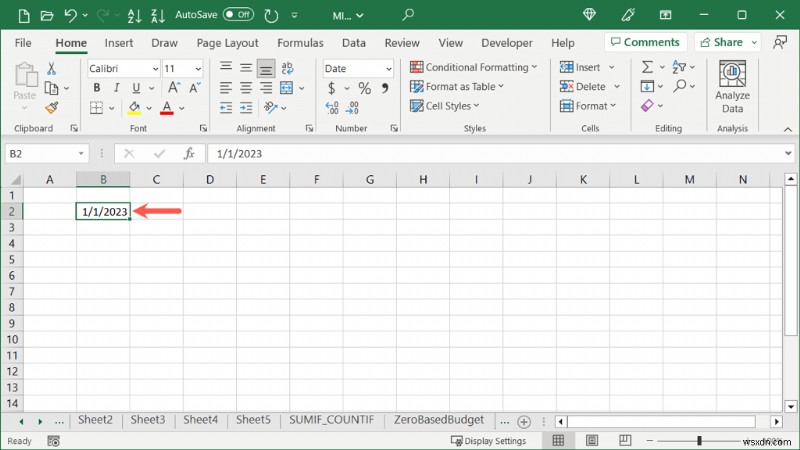The width and height of the screenshot is (800, 450).
Task: Click the Comments button
Action: click(645, 42)
